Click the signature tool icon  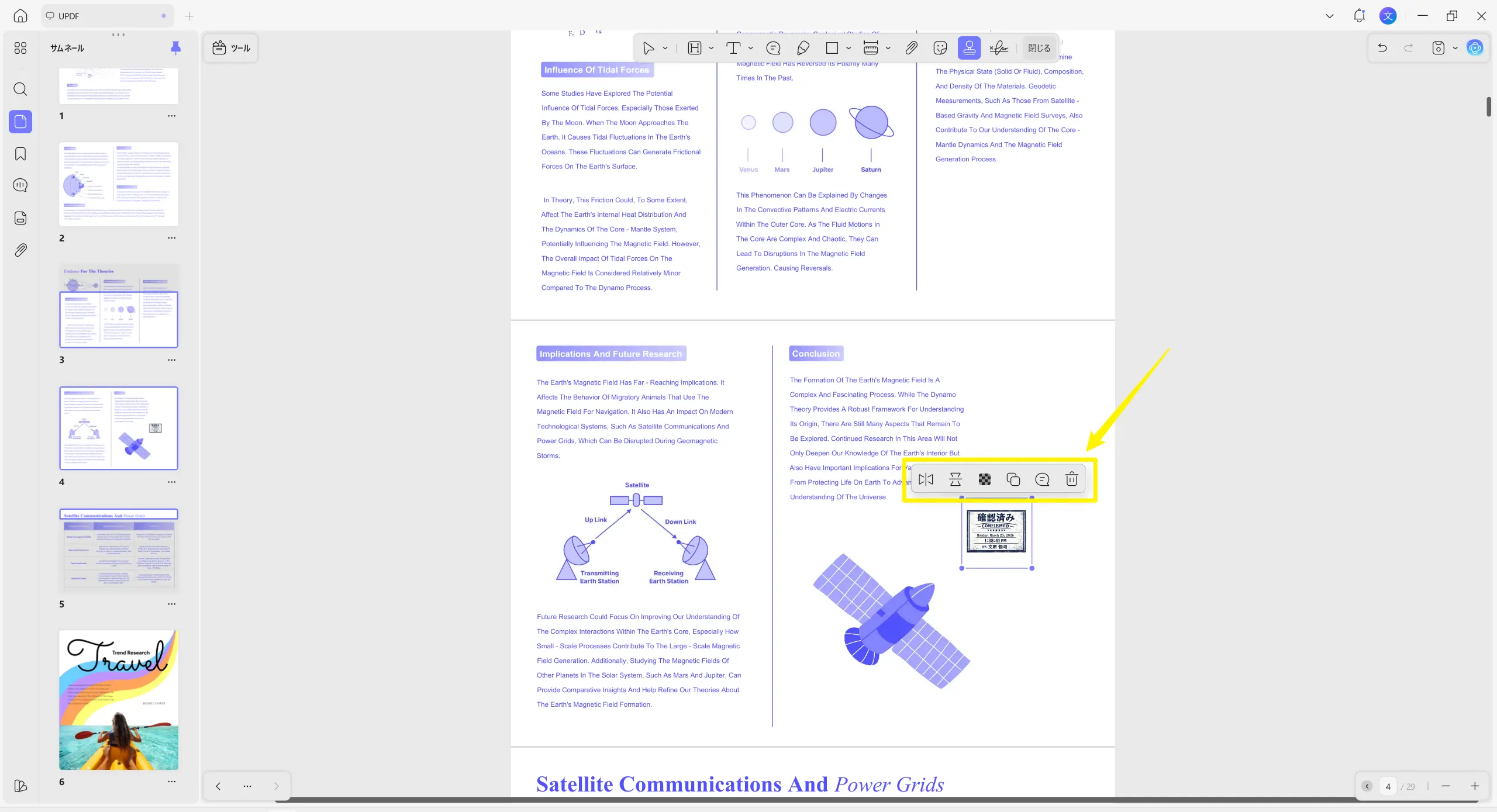(x=998, y=48)
